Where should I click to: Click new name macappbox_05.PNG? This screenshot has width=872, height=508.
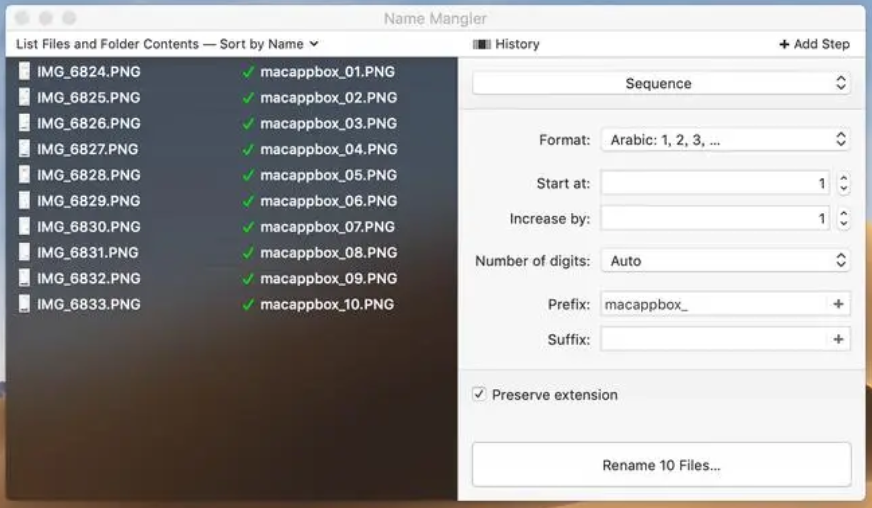[329, 175]
